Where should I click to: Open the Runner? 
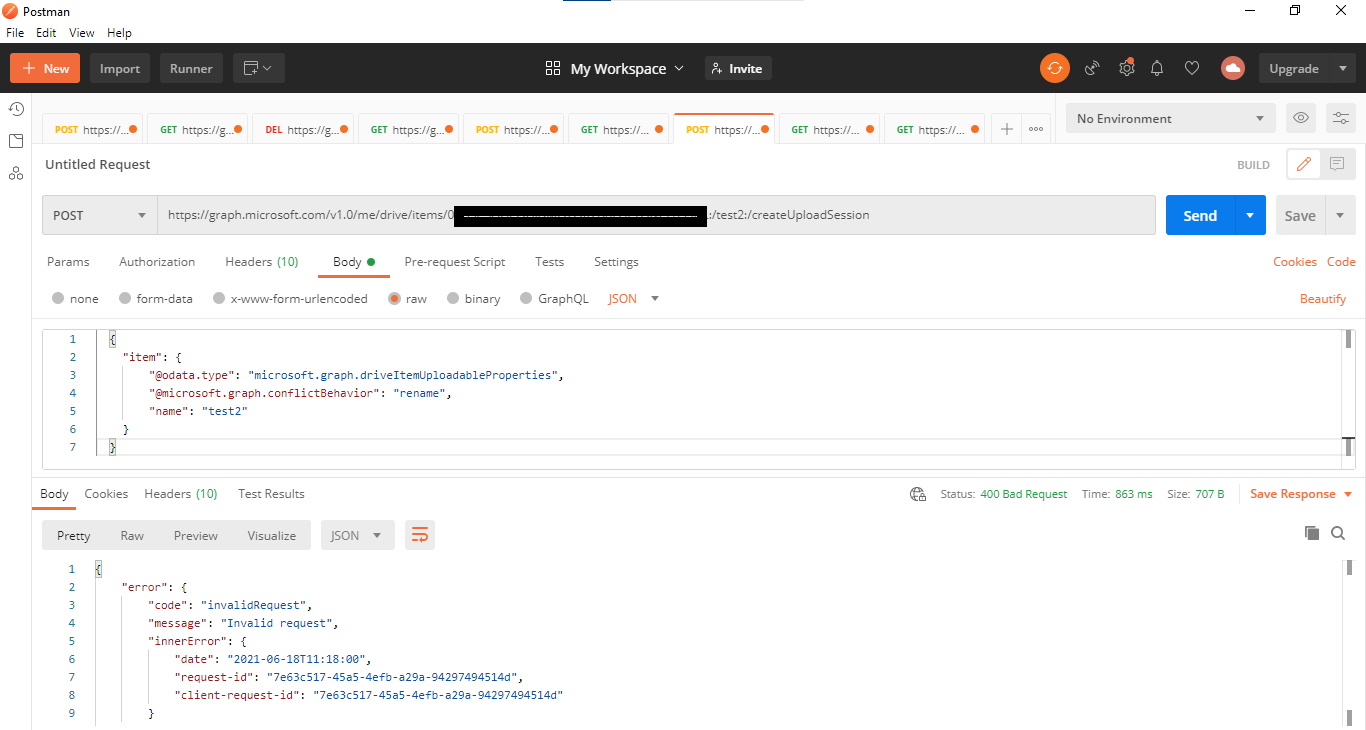191,68
